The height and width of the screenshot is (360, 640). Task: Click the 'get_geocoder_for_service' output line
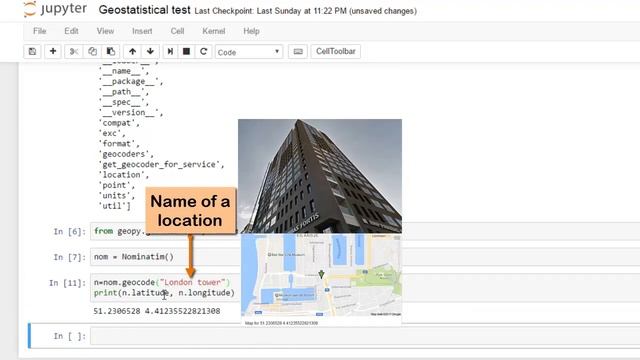(161, 164)
